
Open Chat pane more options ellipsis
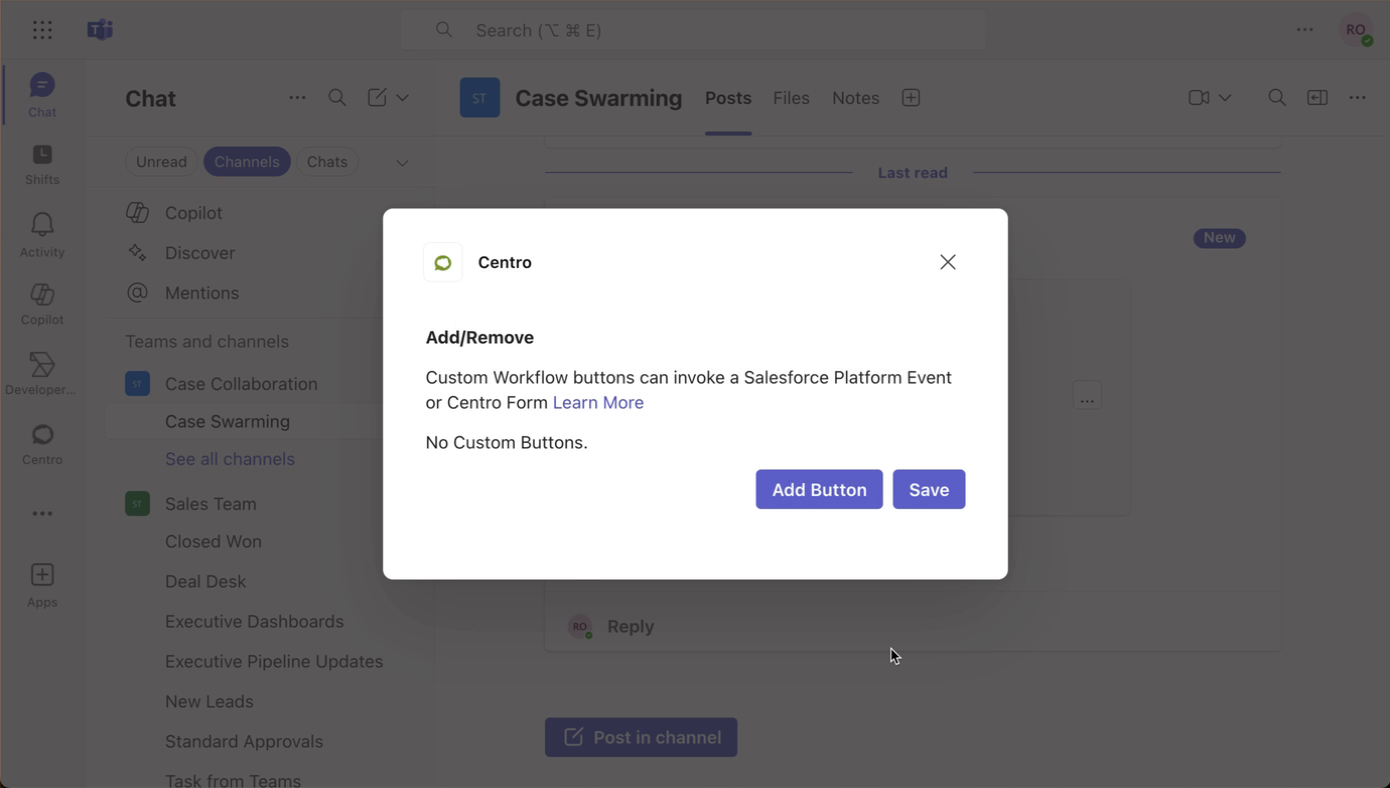pos(297,98)
